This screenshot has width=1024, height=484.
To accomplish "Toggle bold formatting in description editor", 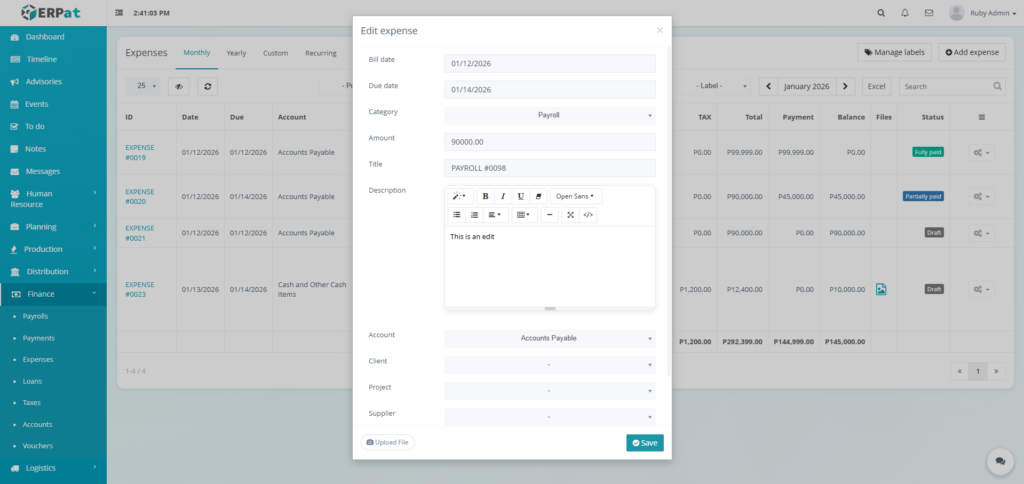I will click(x=485, y=196).
